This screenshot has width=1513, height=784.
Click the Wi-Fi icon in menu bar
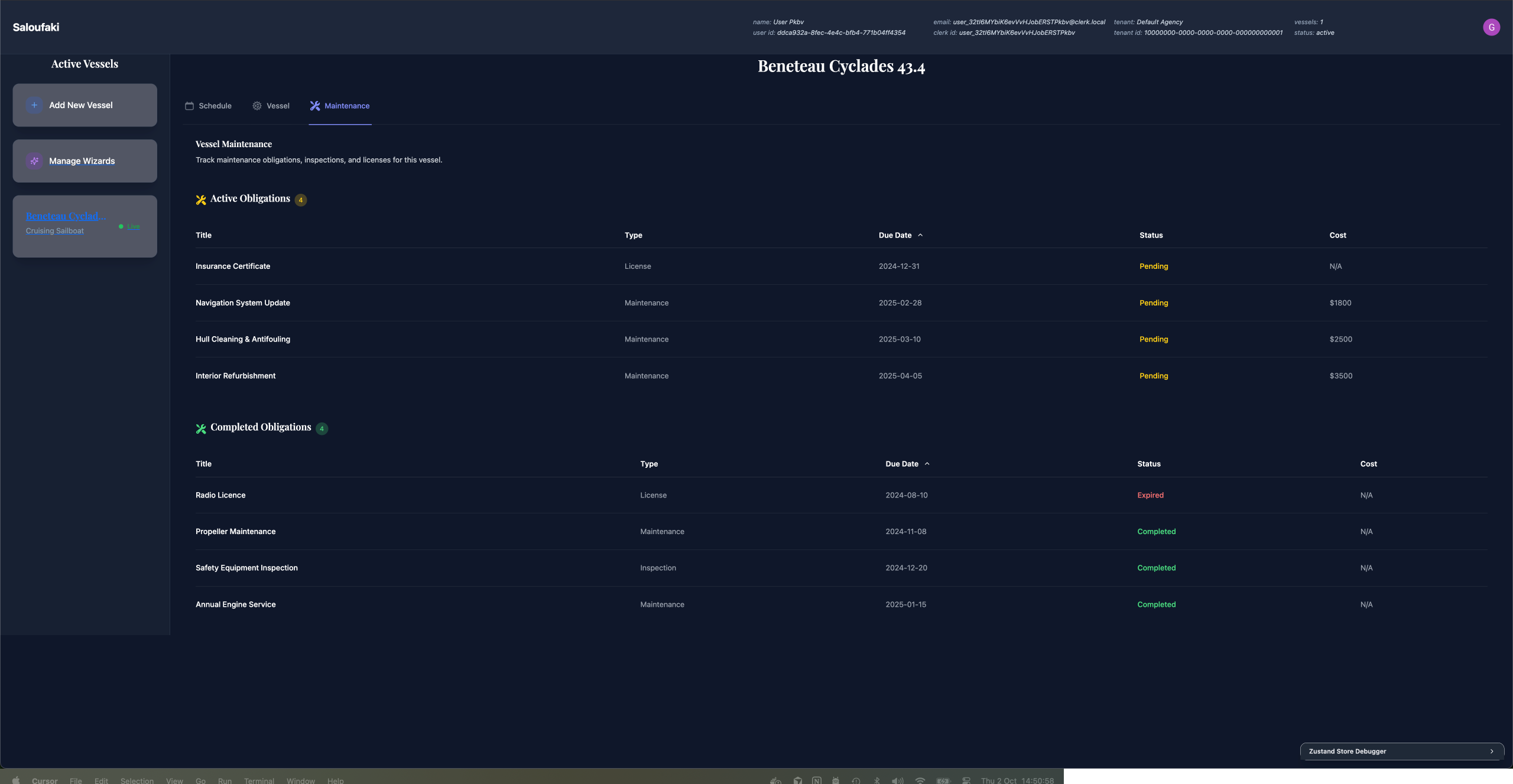(920, 780)
